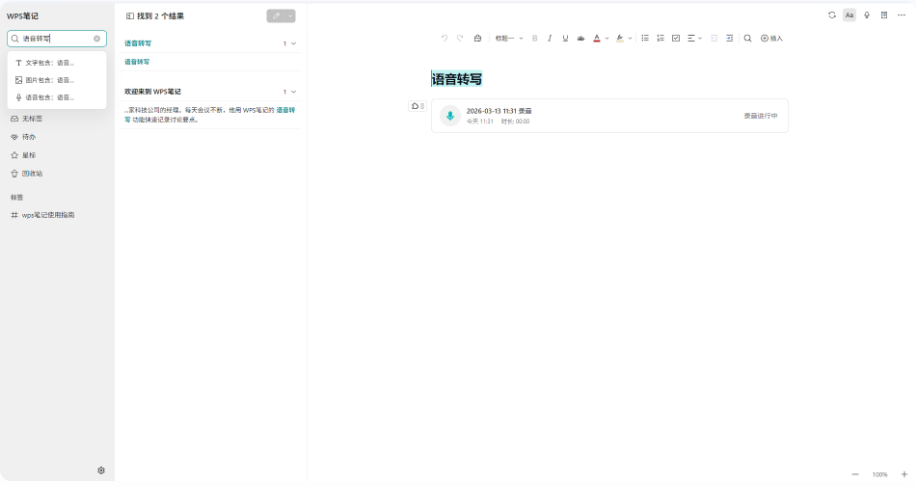Click the sync refresh icon
The height and width of the screenshot is (487, 916).
coord(832,15)
